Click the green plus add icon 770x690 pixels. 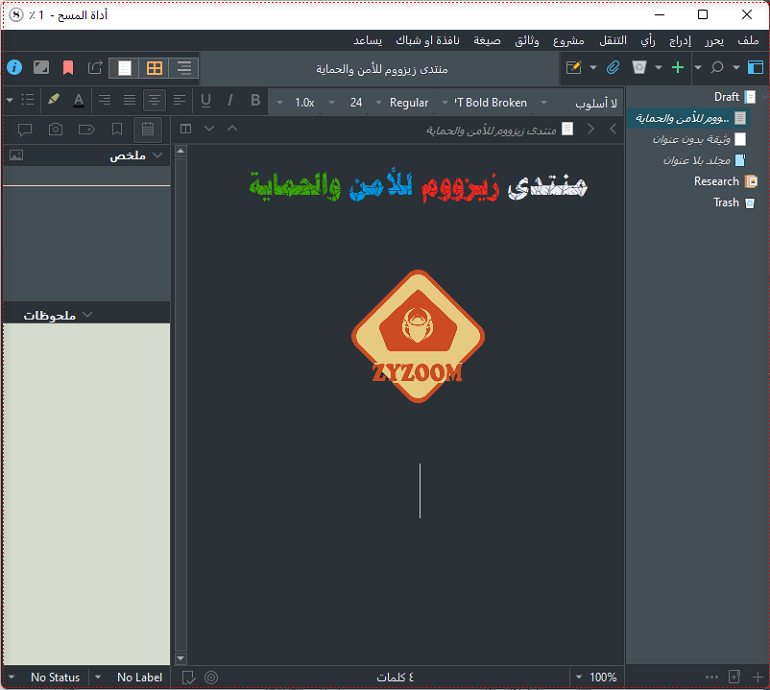tap(678, 67)
